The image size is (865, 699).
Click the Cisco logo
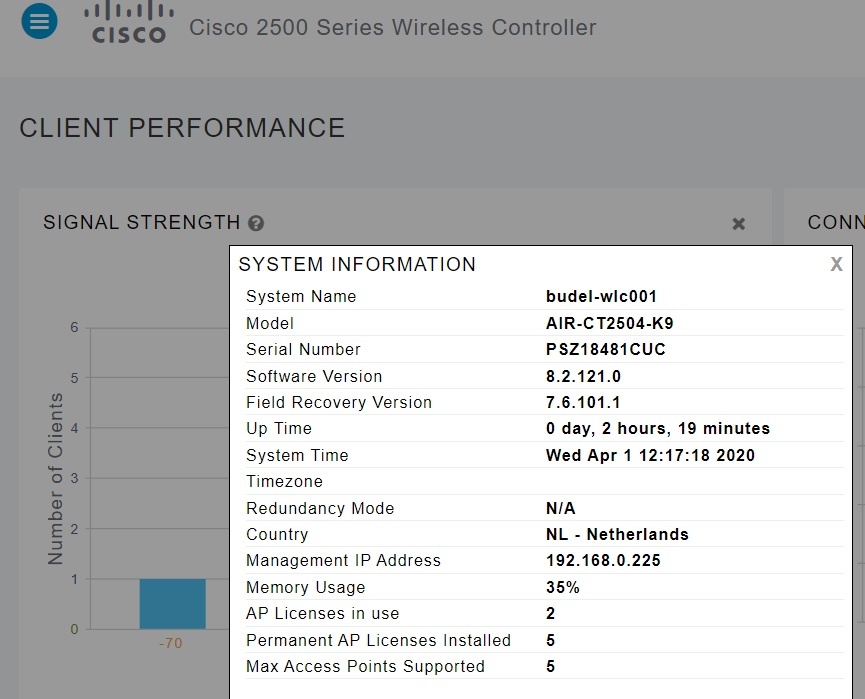click(x=129, y=23)
